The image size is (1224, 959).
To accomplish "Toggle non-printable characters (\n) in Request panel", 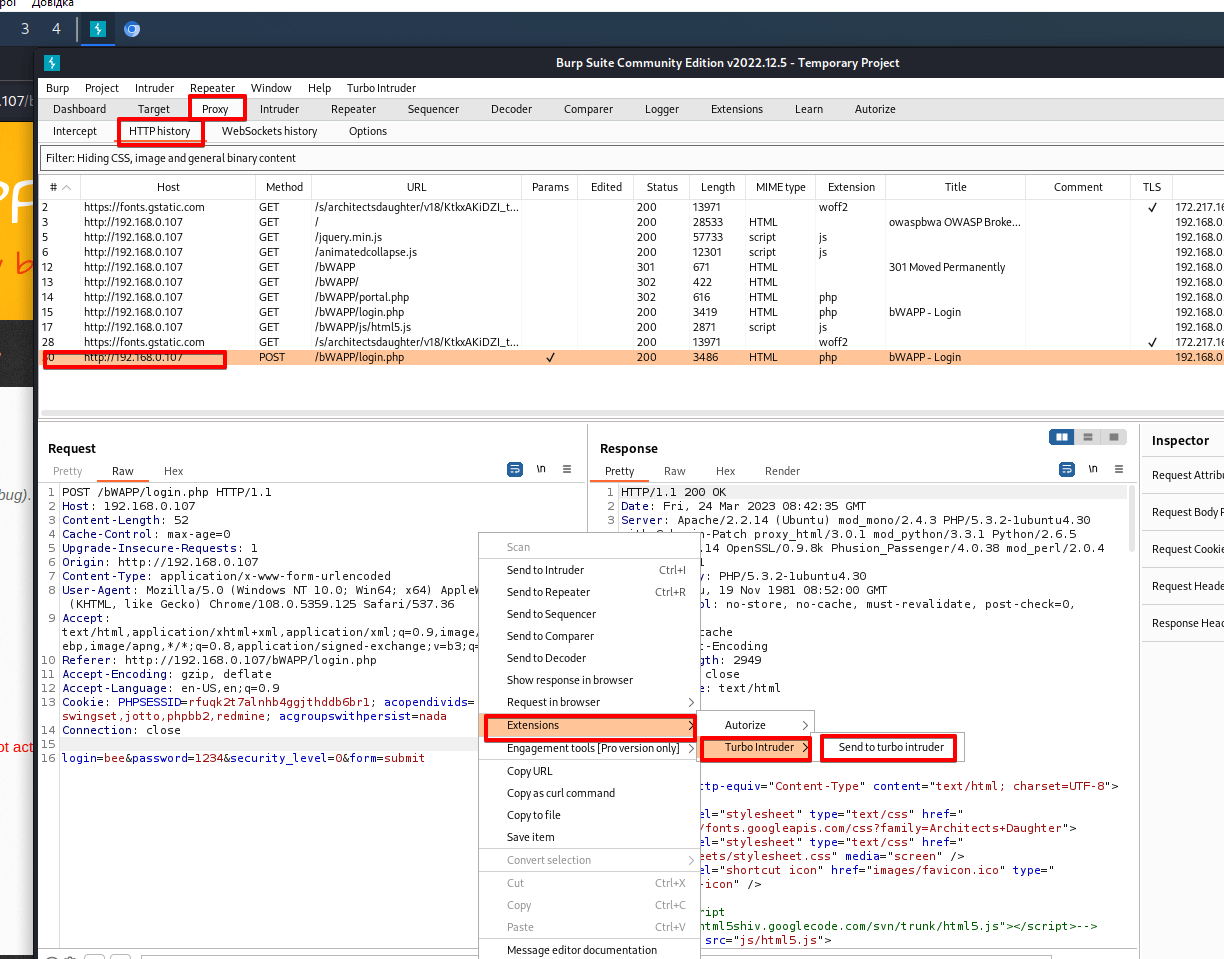I will 541,469.
